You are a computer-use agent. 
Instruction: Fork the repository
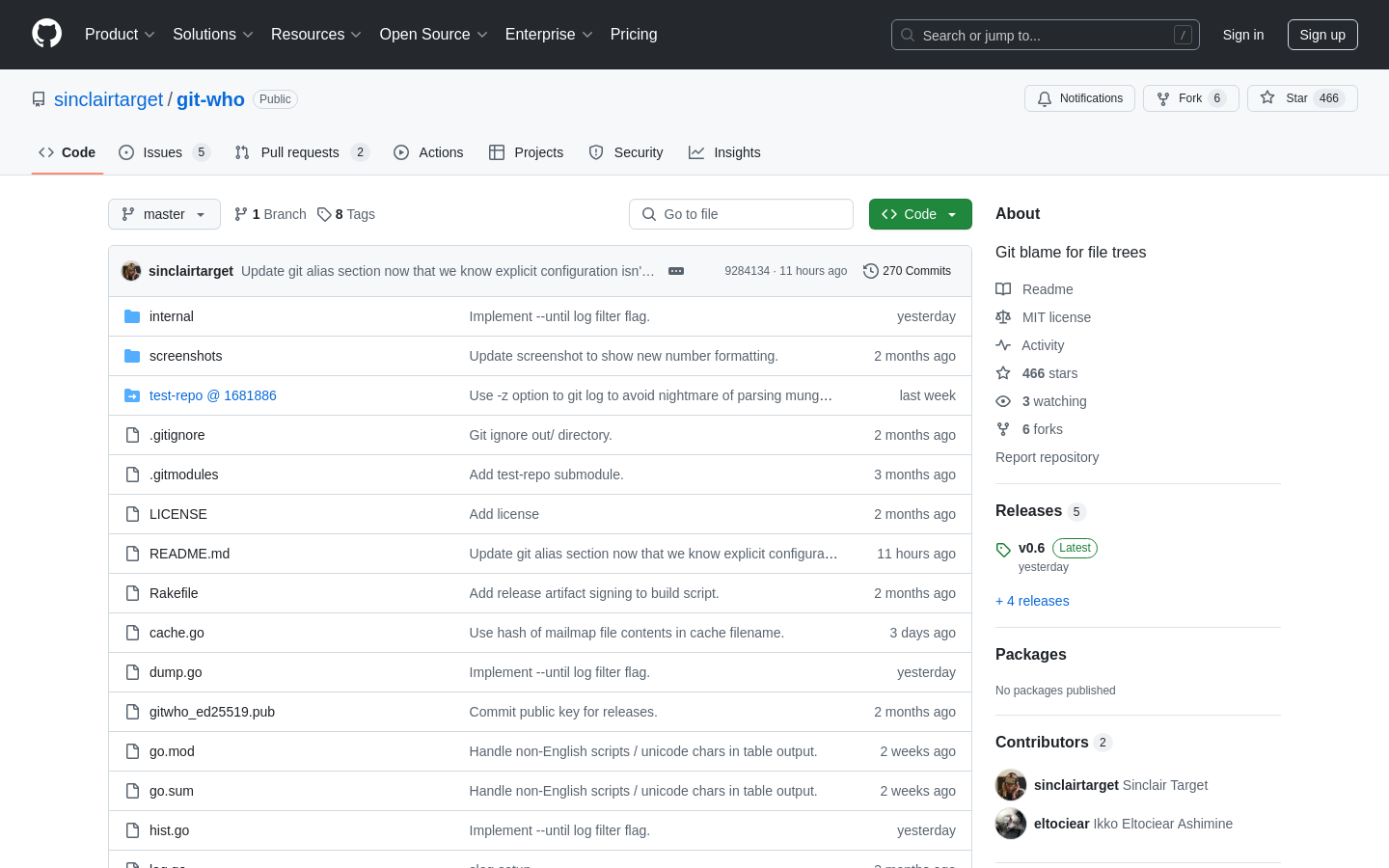click(x=1190, y=98)
